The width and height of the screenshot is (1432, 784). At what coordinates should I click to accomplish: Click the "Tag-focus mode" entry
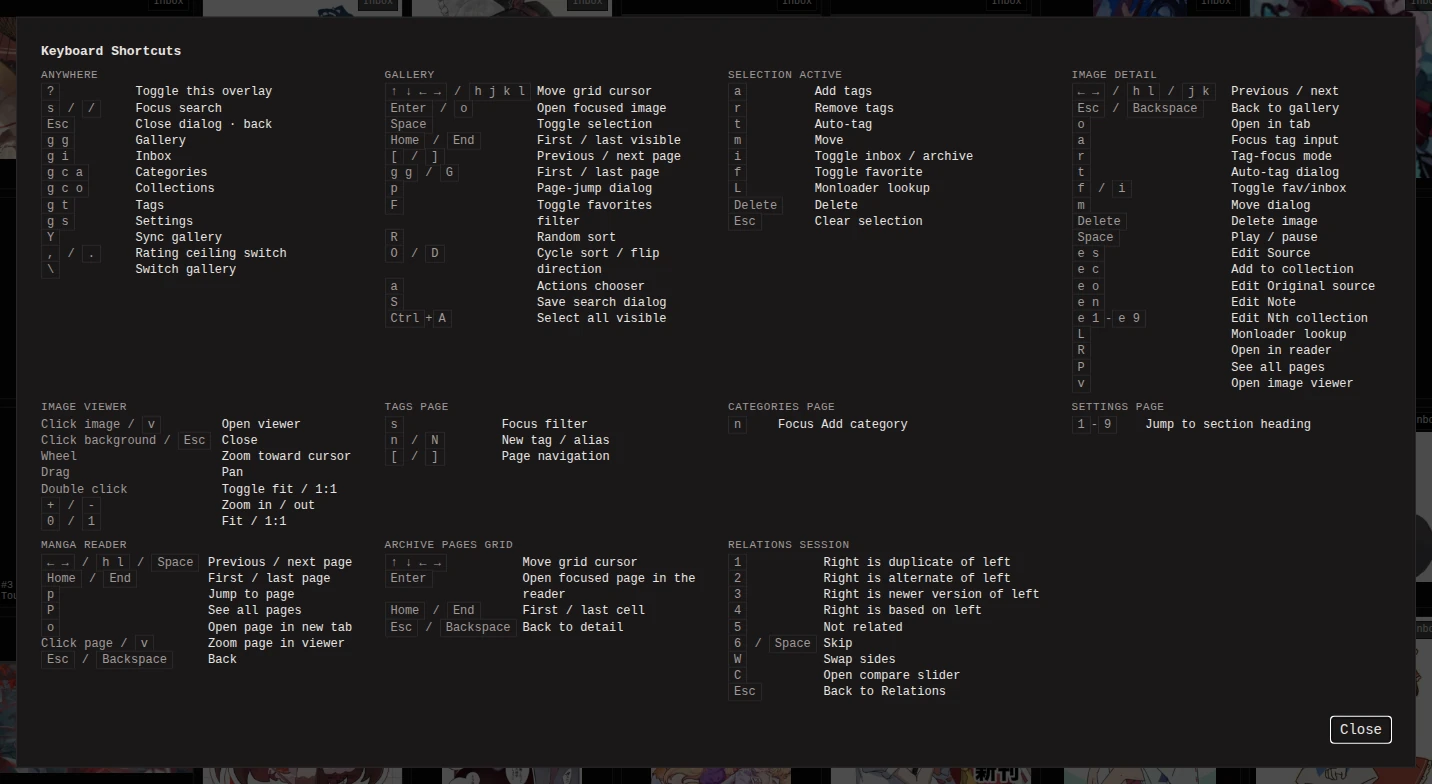1281,156
